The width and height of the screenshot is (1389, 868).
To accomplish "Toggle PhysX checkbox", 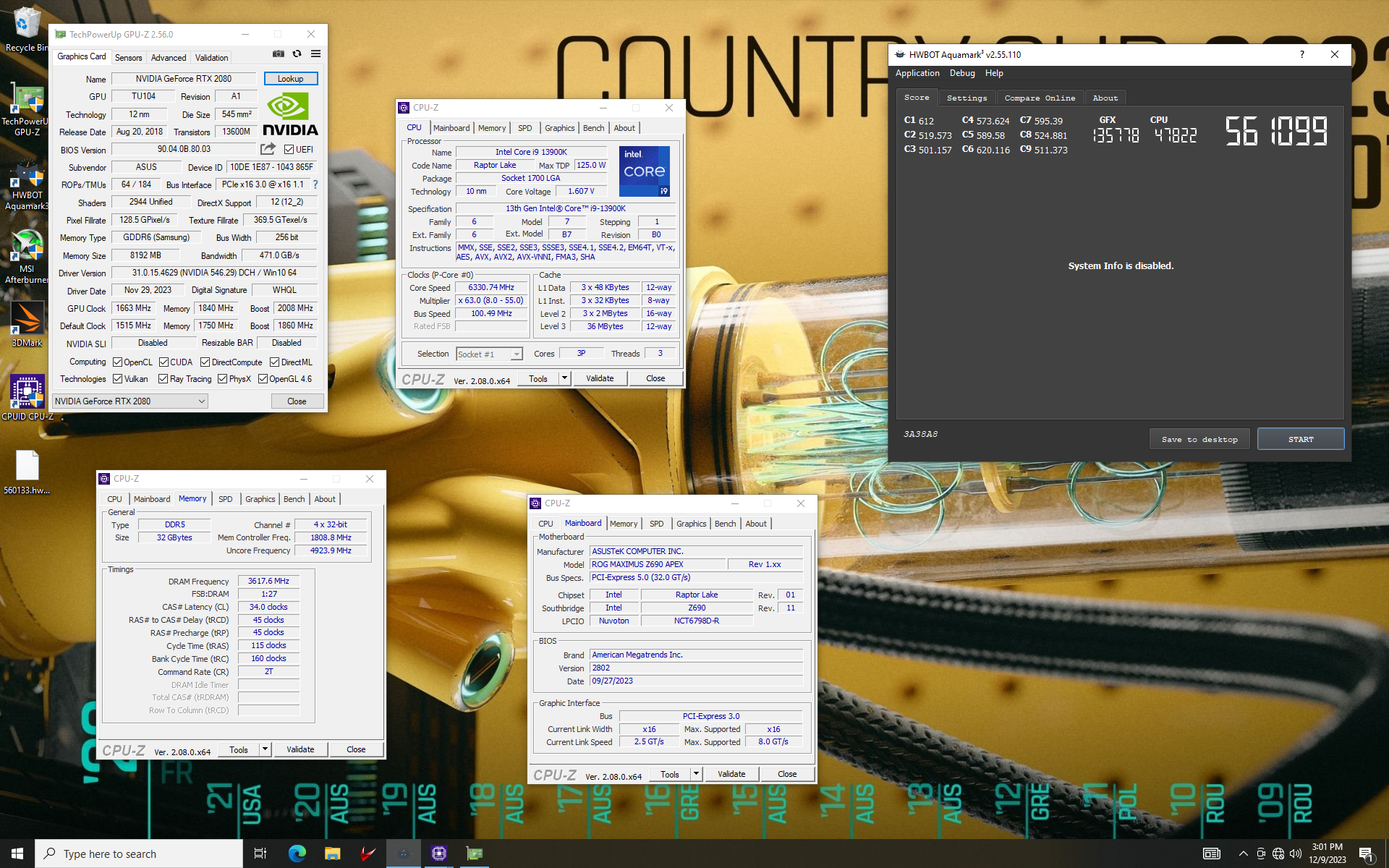I will (x=223, y=379).
